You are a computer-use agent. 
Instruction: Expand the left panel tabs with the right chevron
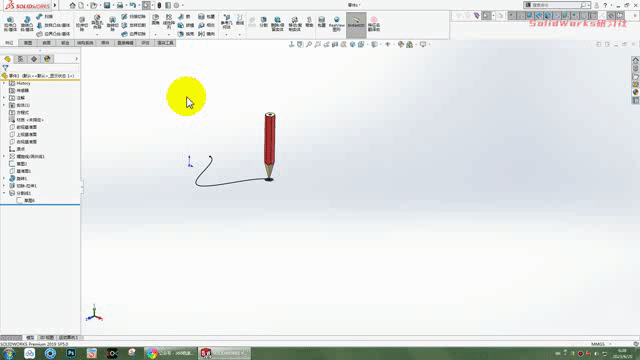pyautogui.click(x=76, y=59)
